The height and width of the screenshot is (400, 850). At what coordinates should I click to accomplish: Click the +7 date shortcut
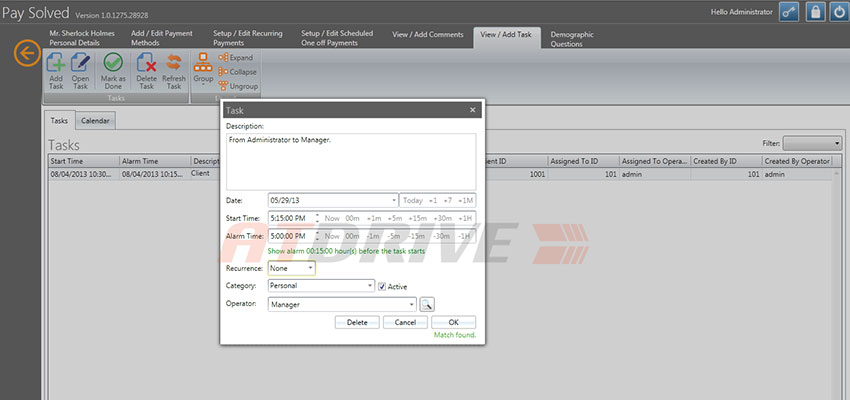[x=448, y=201]
